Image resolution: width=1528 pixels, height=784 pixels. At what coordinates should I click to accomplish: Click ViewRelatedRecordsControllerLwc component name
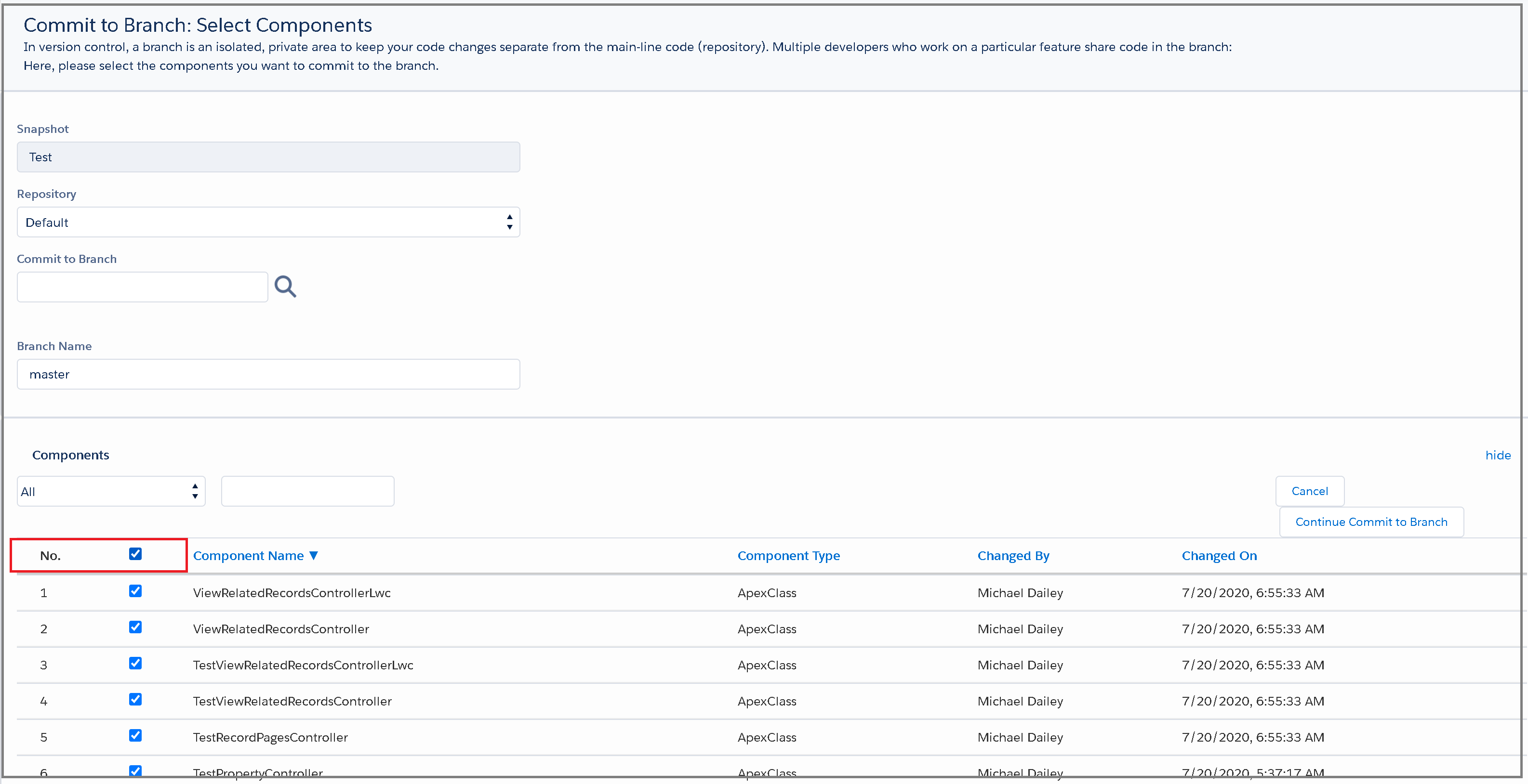pos(292,593)
